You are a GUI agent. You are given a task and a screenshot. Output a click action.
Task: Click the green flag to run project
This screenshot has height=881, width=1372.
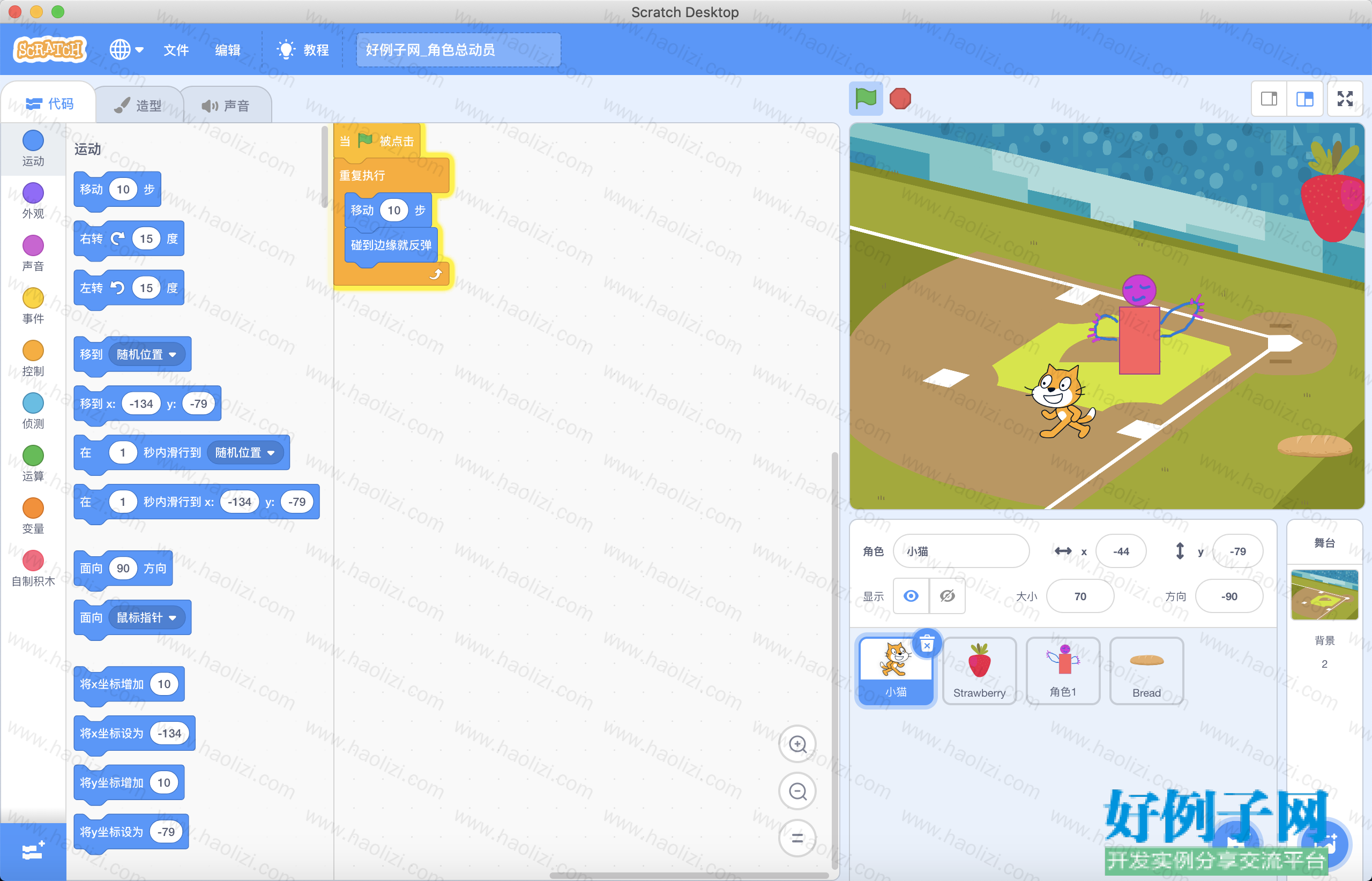coord(866,99)
